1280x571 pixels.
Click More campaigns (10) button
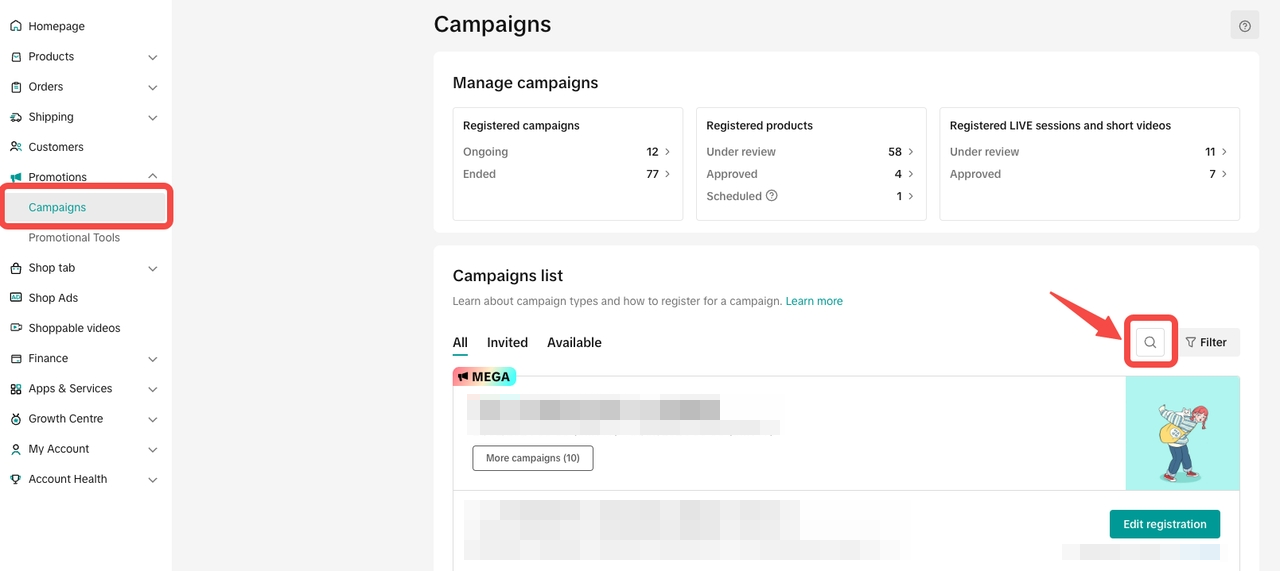(x=532, y=458)
